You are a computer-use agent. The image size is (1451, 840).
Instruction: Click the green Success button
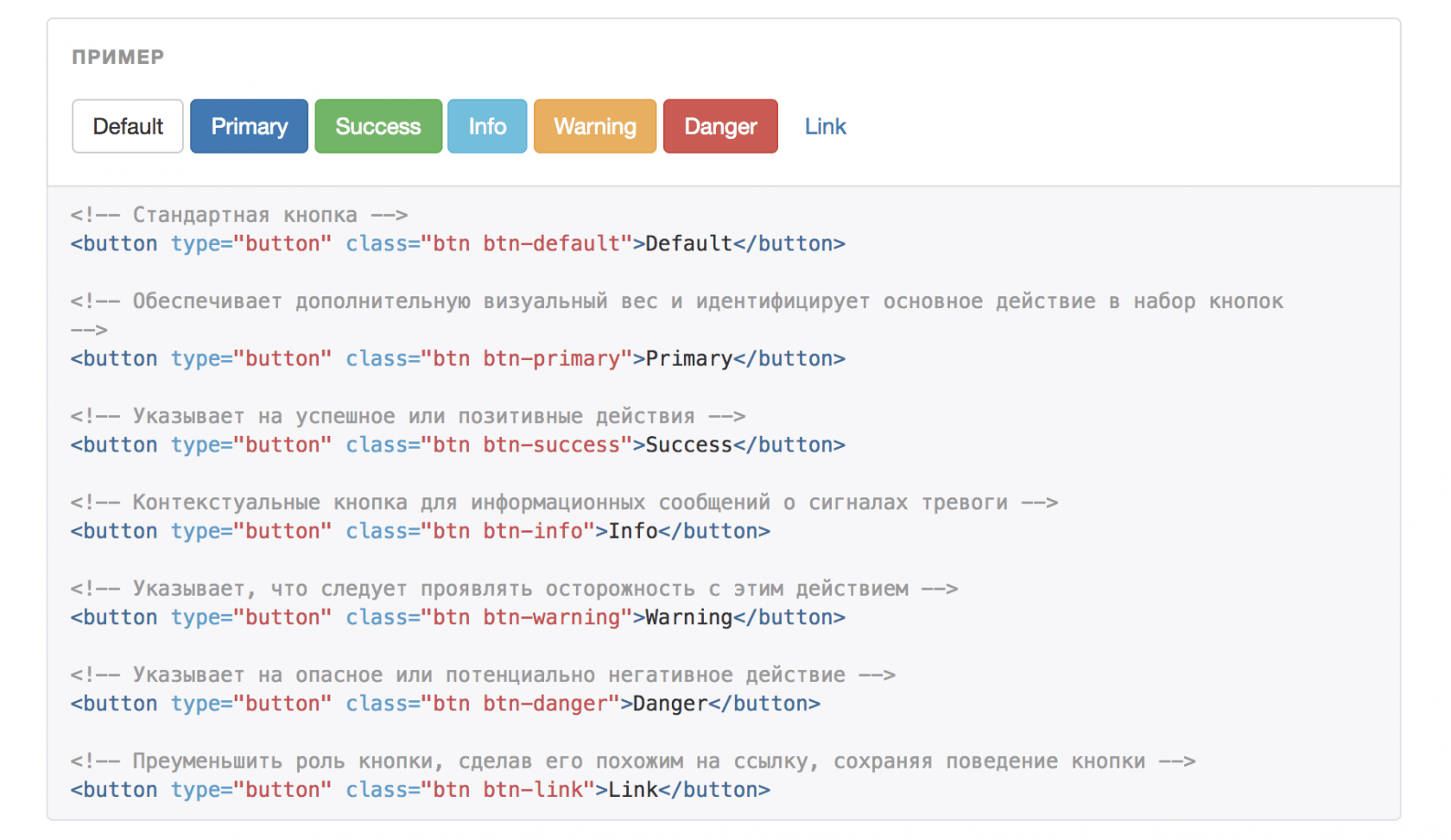(378, 126)
